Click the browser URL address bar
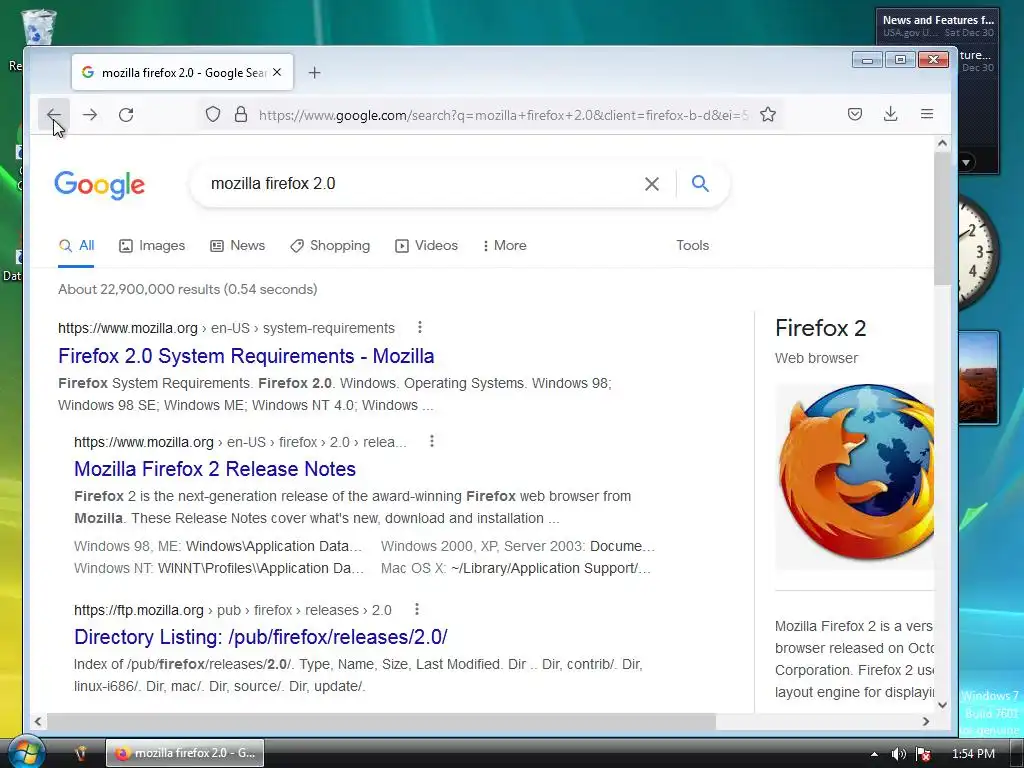 503,115
